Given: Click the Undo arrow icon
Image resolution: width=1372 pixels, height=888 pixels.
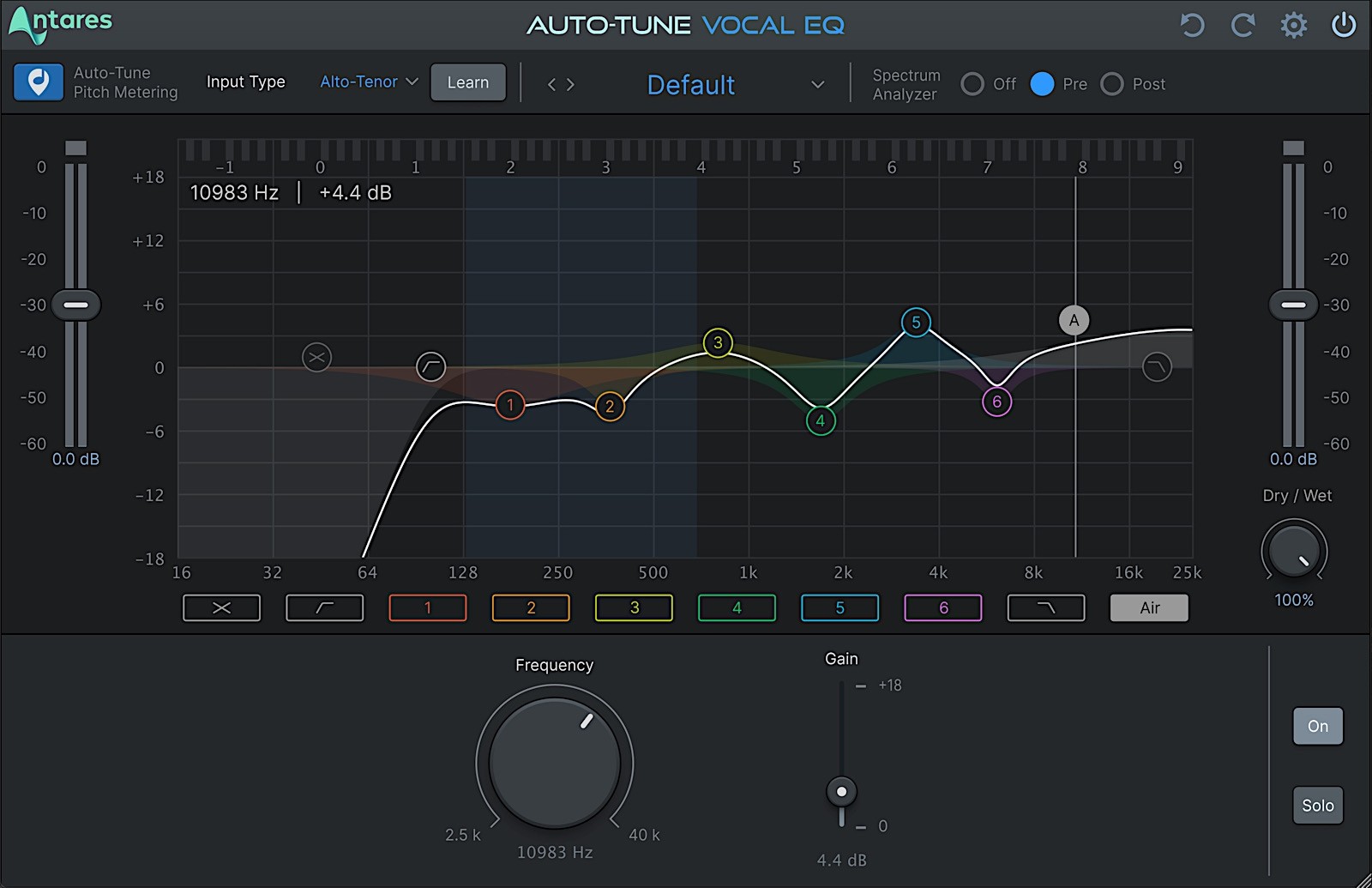Looking at the screenshot, I should click(1192, 25).
